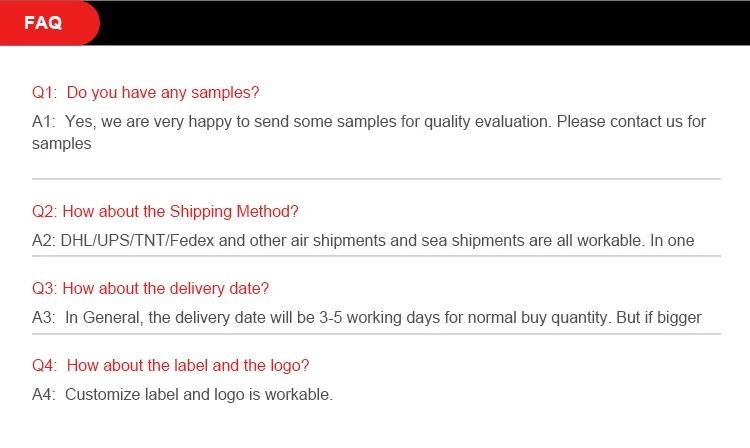Click the "Q3:" label text
750x448 pixels.
click(44, 288)
